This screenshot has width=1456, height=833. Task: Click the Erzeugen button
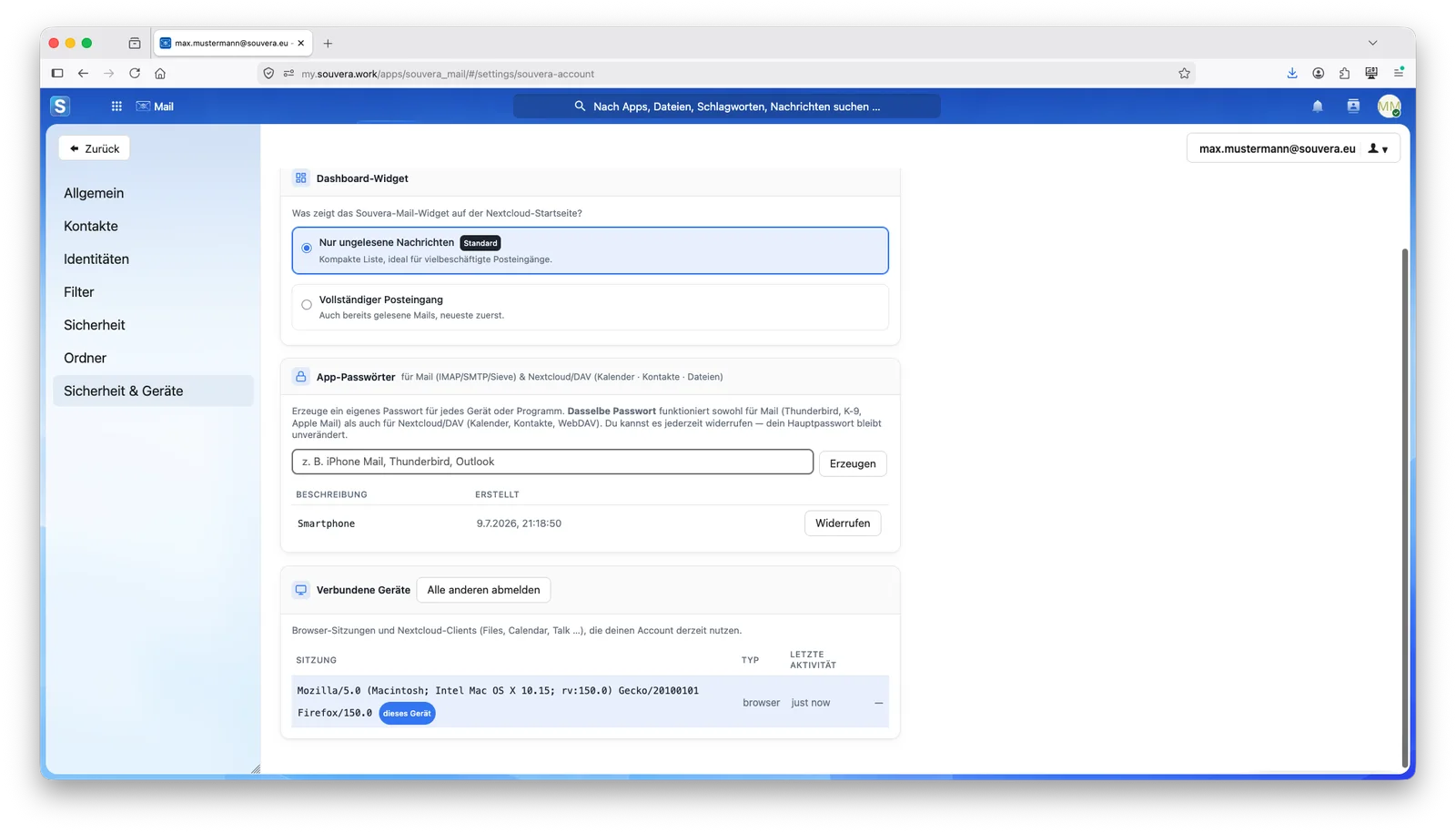click(x=853, y=463)
